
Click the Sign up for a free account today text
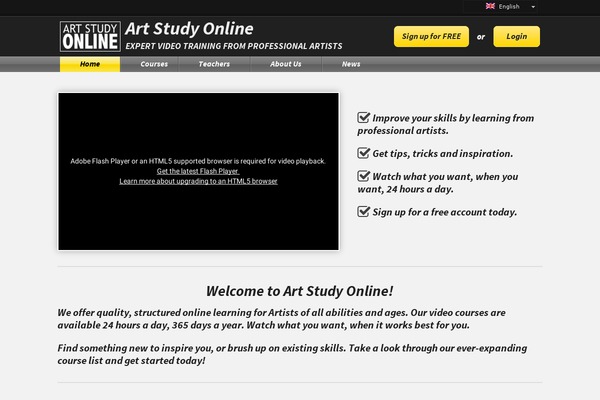pos(445,212)
